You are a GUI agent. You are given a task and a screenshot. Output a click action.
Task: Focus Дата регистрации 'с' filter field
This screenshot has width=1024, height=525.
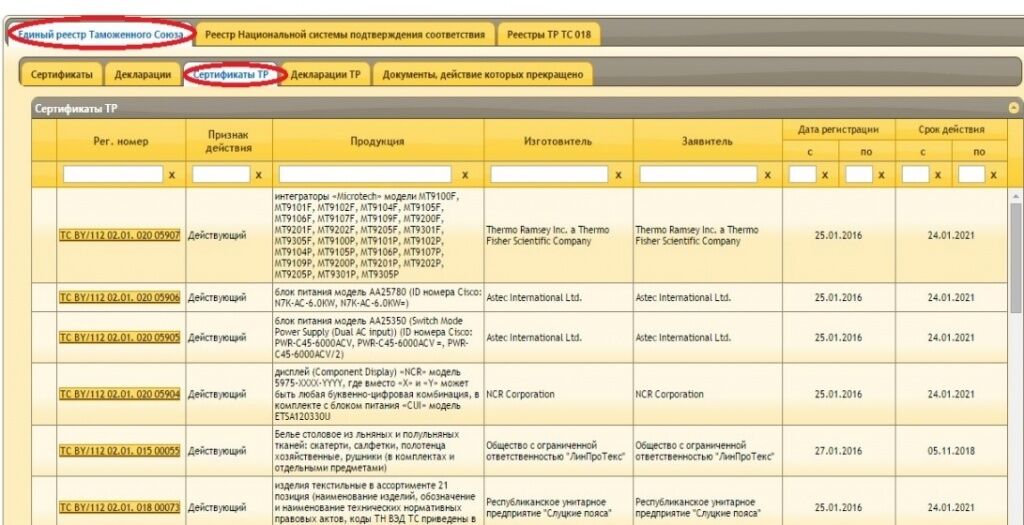click(x=803, y=174)
